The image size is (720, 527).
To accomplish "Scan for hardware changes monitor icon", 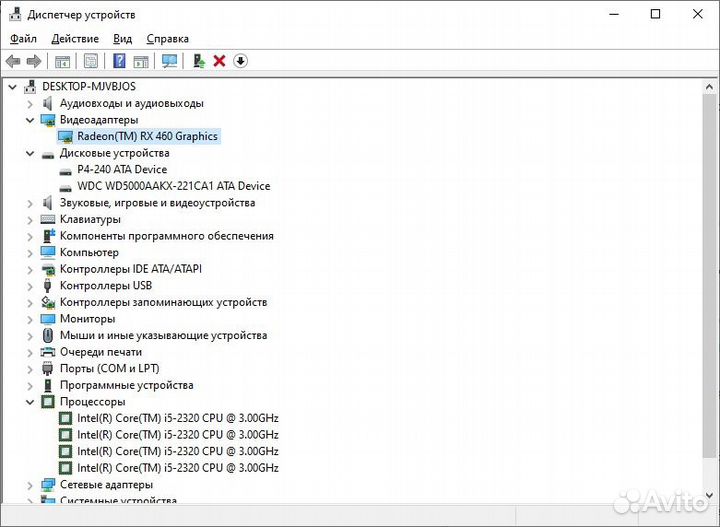I will coord(169,61).
